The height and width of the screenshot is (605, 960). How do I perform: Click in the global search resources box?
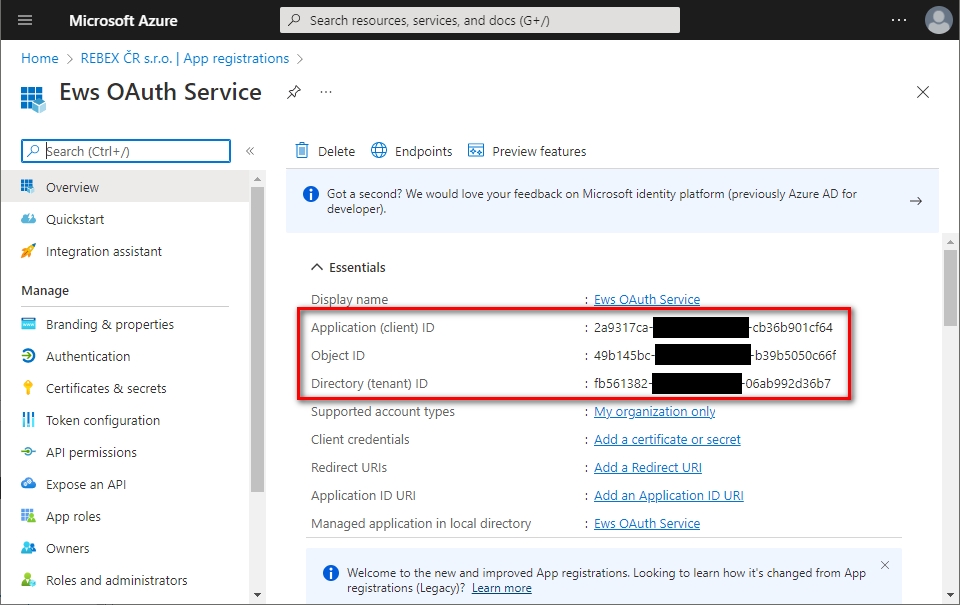point(480,20)
